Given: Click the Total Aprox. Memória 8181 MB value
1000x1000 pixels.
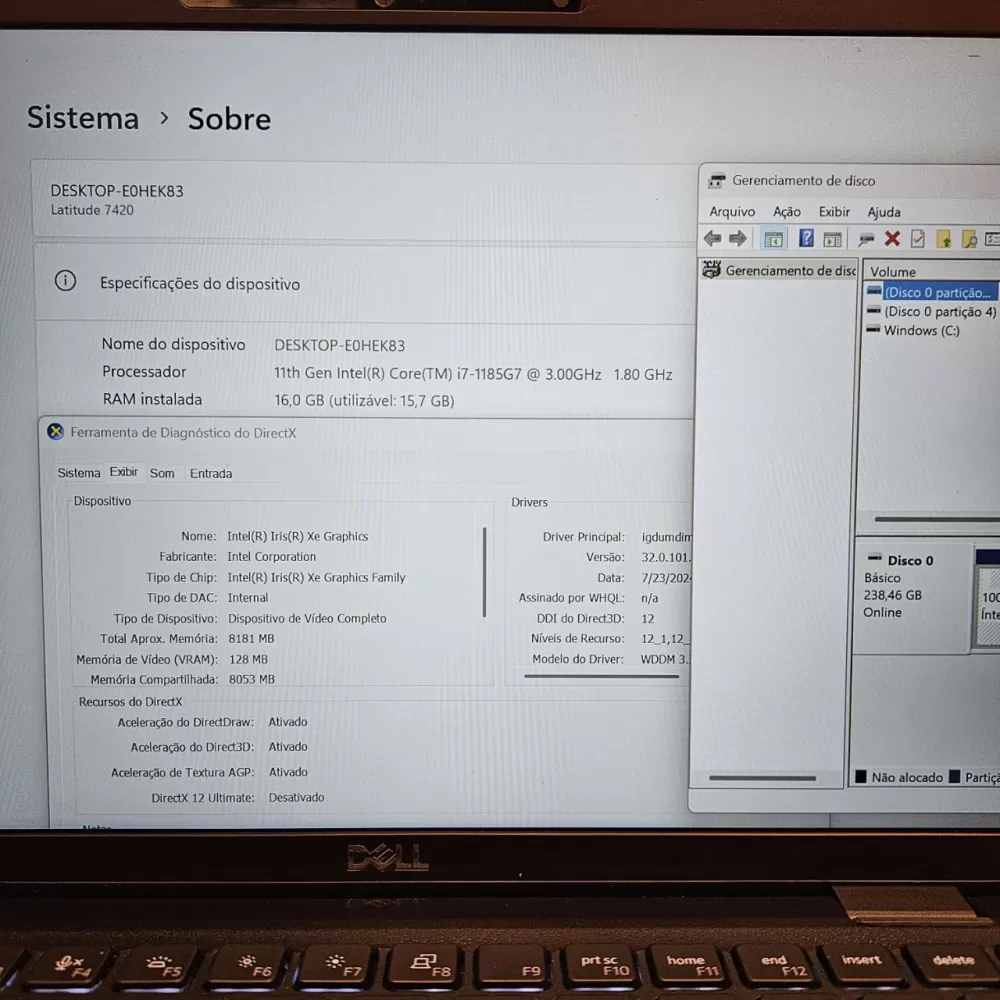Looking at the screenshot, I should click(251, 638).
